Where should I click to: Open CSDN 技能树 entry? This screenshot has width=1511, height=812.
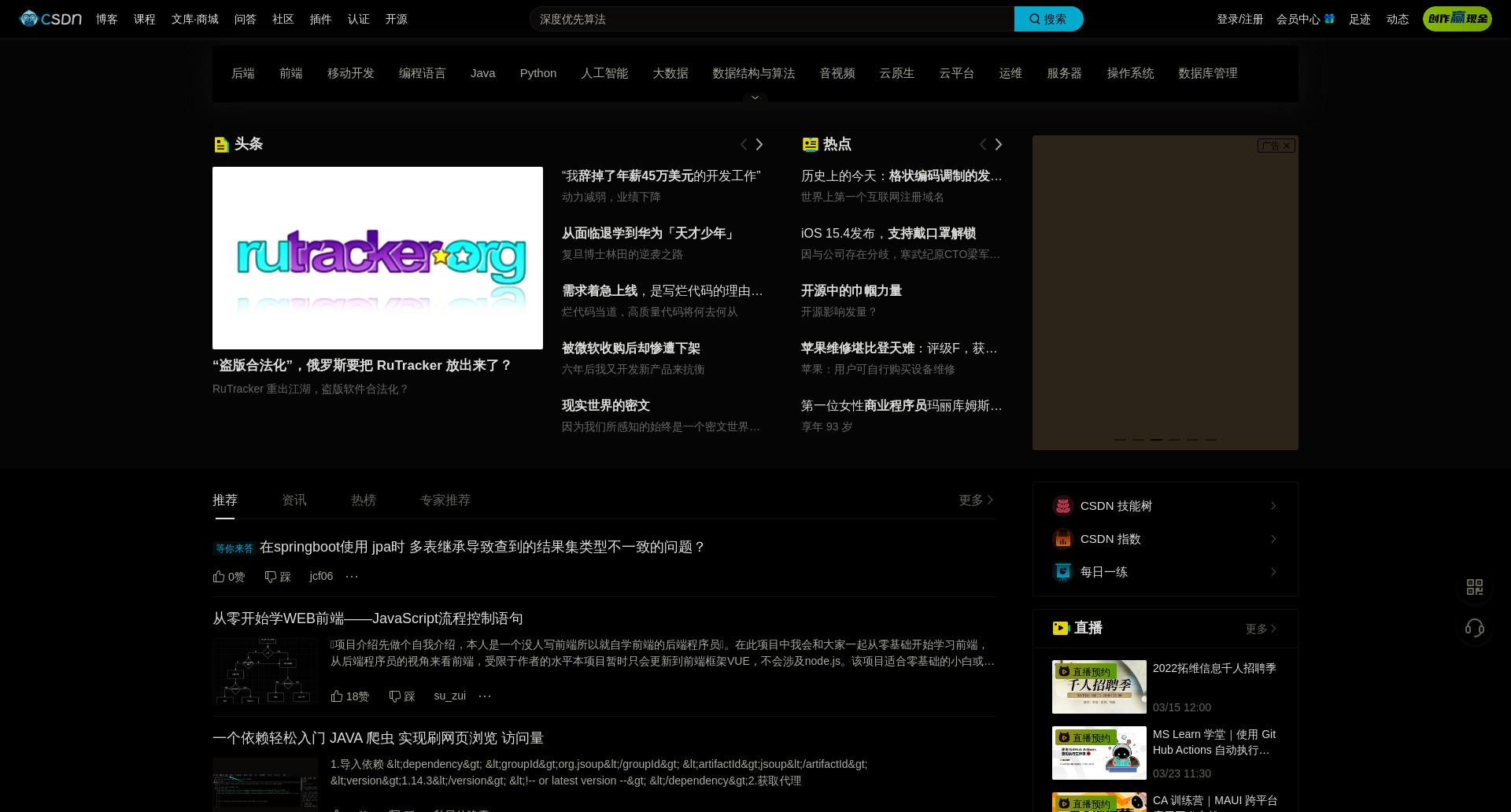point(1165,506)
